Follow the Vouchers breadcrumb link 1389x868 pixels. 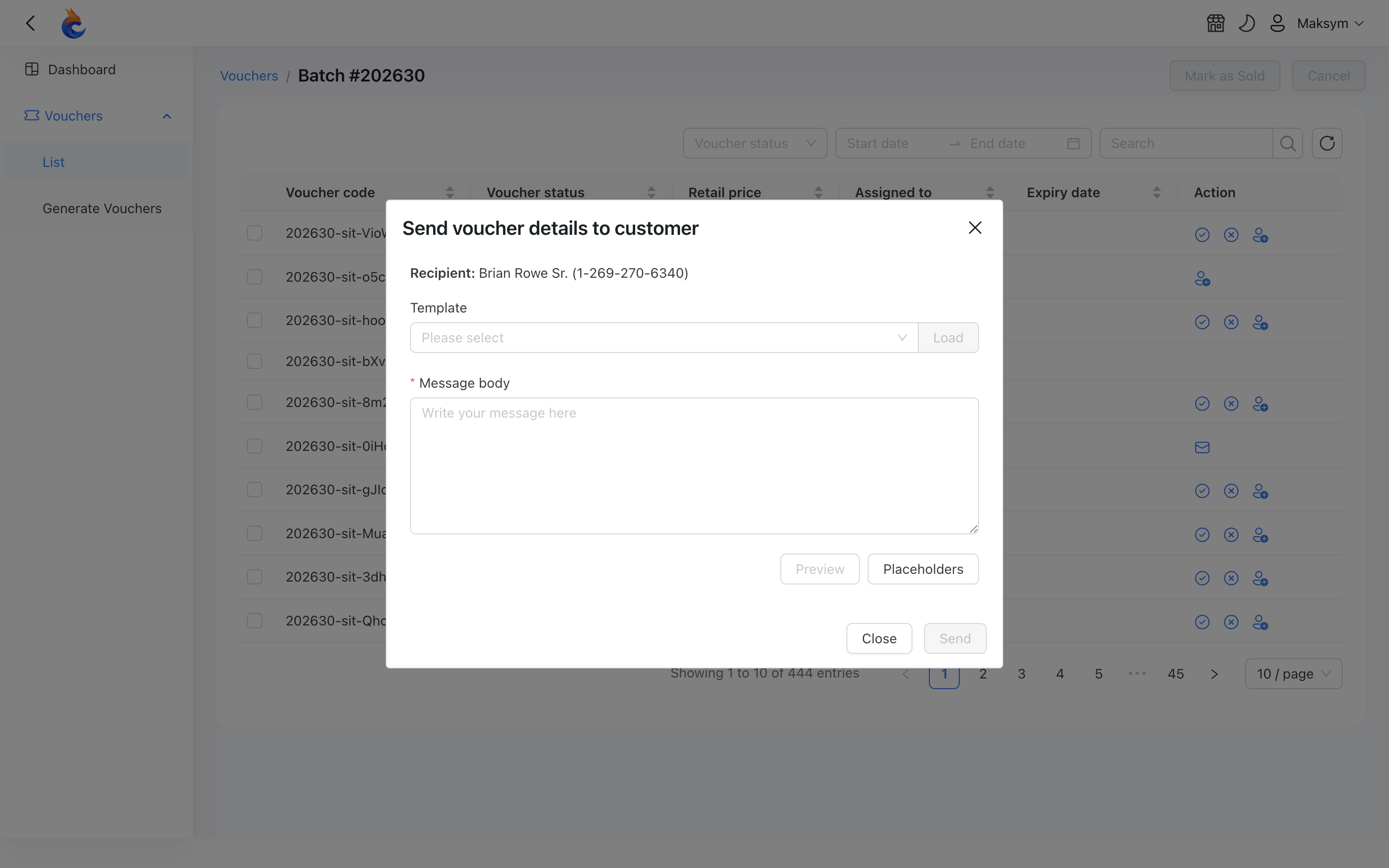249,76
